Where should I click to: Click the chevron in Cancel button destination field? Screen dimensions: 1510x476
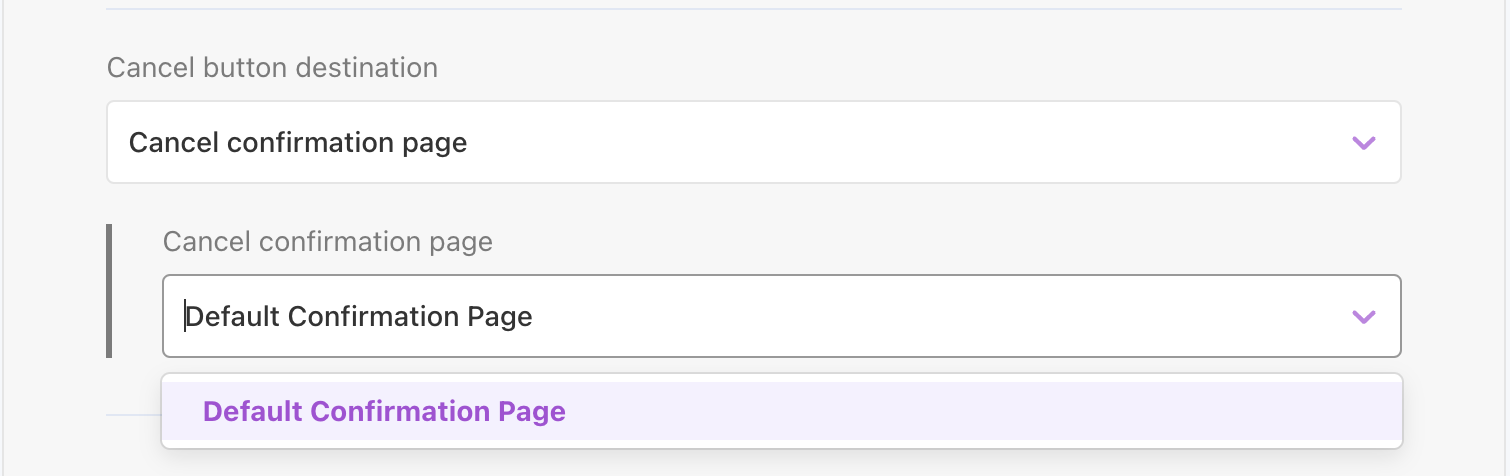click(1363, 142)
